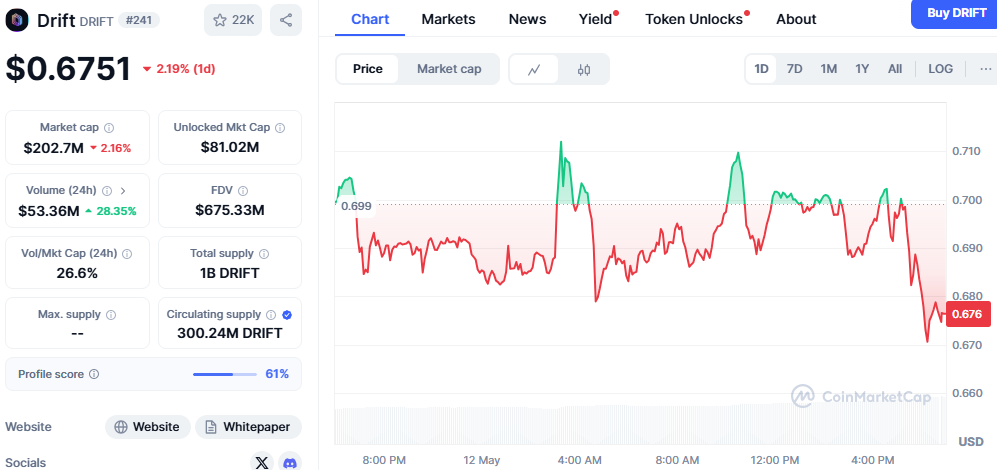Click the 0.699 opening price marker on chart
This screenshot has width=997, height=470.
pyautogui.click(x=356, y=206)
